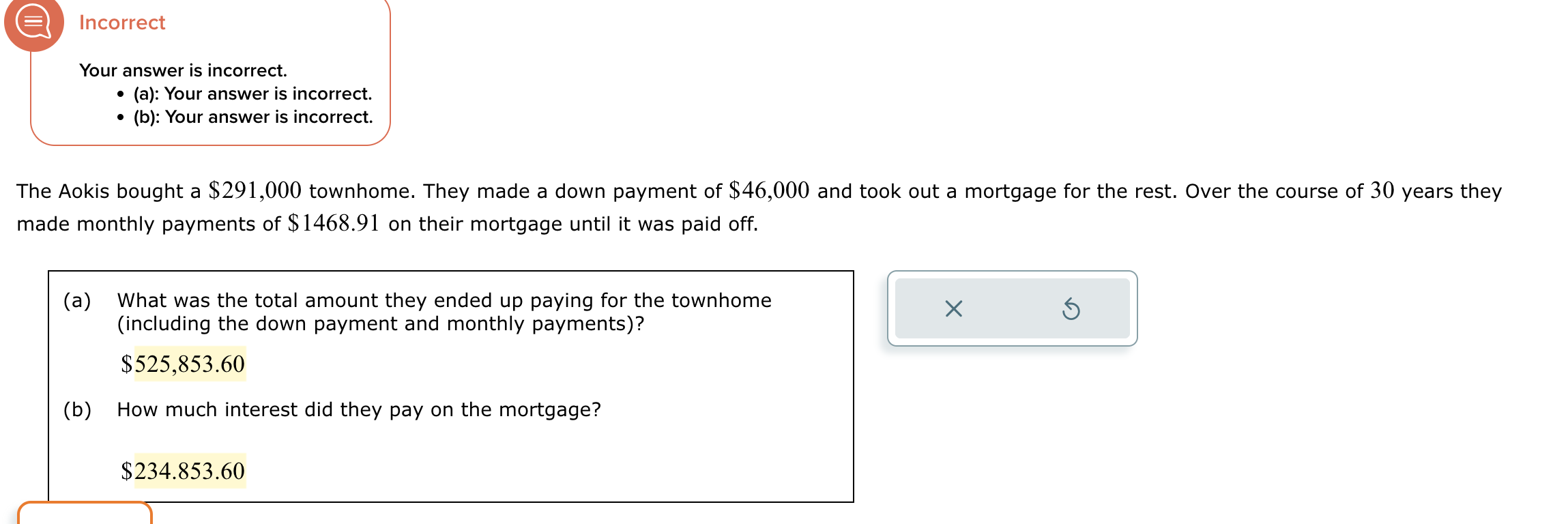Click the gray answer tools panel

(1011, 309)
